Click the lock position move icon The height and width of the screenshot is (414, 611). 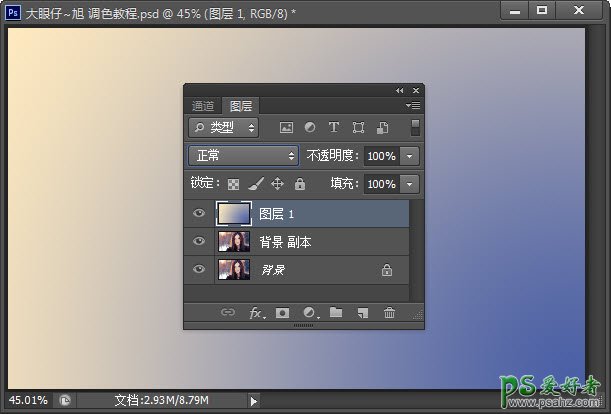(x=277, y=185)
